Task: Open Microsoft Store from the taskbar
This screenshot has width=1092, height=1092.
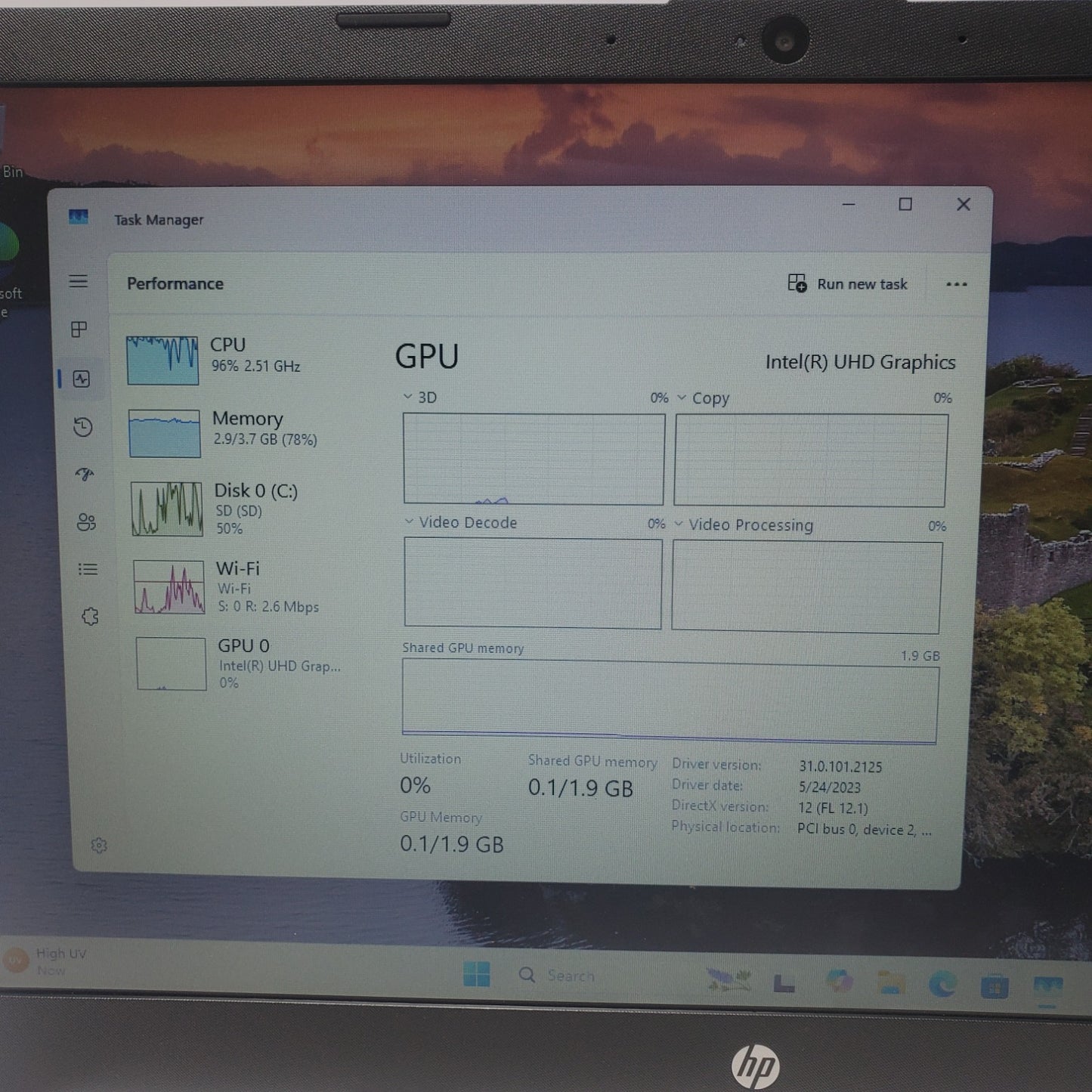Action: click(x=995, y=986)
